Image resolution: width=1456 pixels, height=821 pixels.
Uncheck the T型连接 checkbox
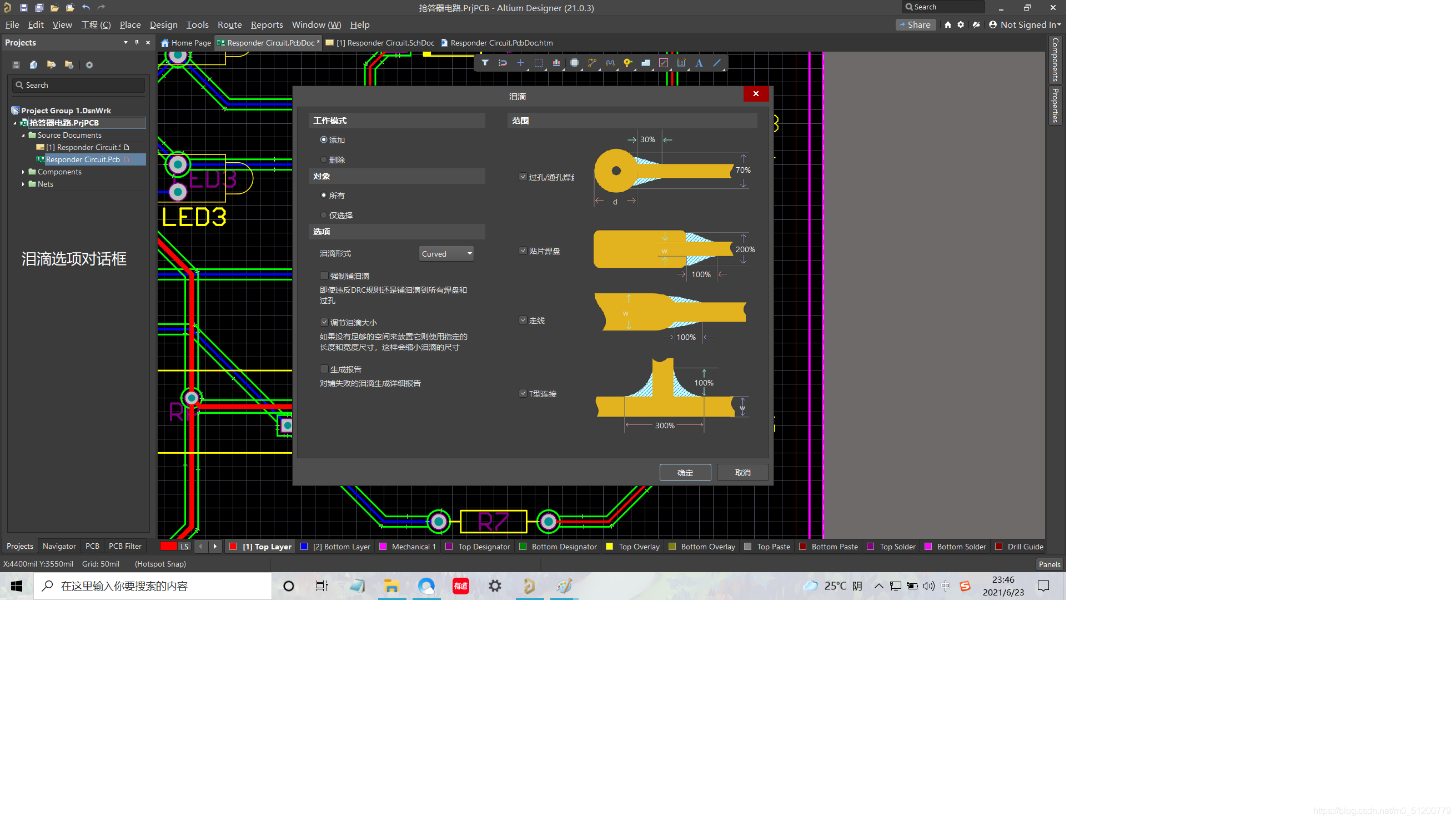pos(523,393)
